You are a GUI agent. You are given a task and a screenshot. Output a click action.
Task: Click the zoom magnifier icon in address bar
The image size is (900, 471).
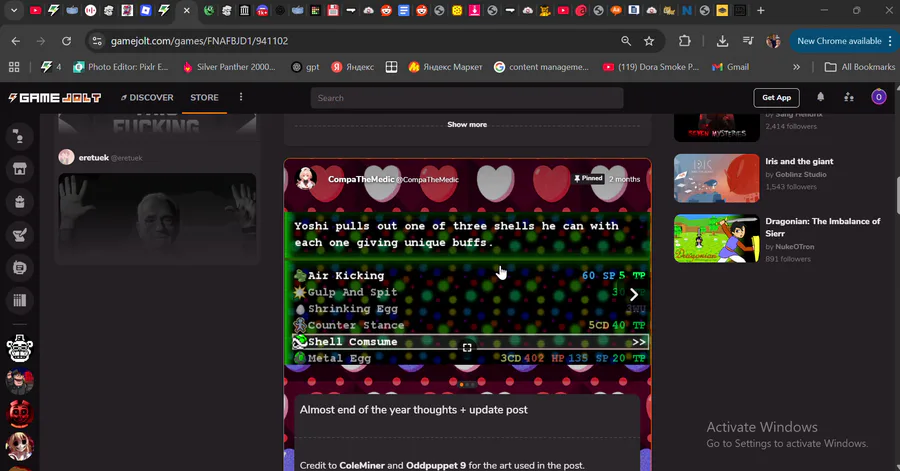click(626, 41)
